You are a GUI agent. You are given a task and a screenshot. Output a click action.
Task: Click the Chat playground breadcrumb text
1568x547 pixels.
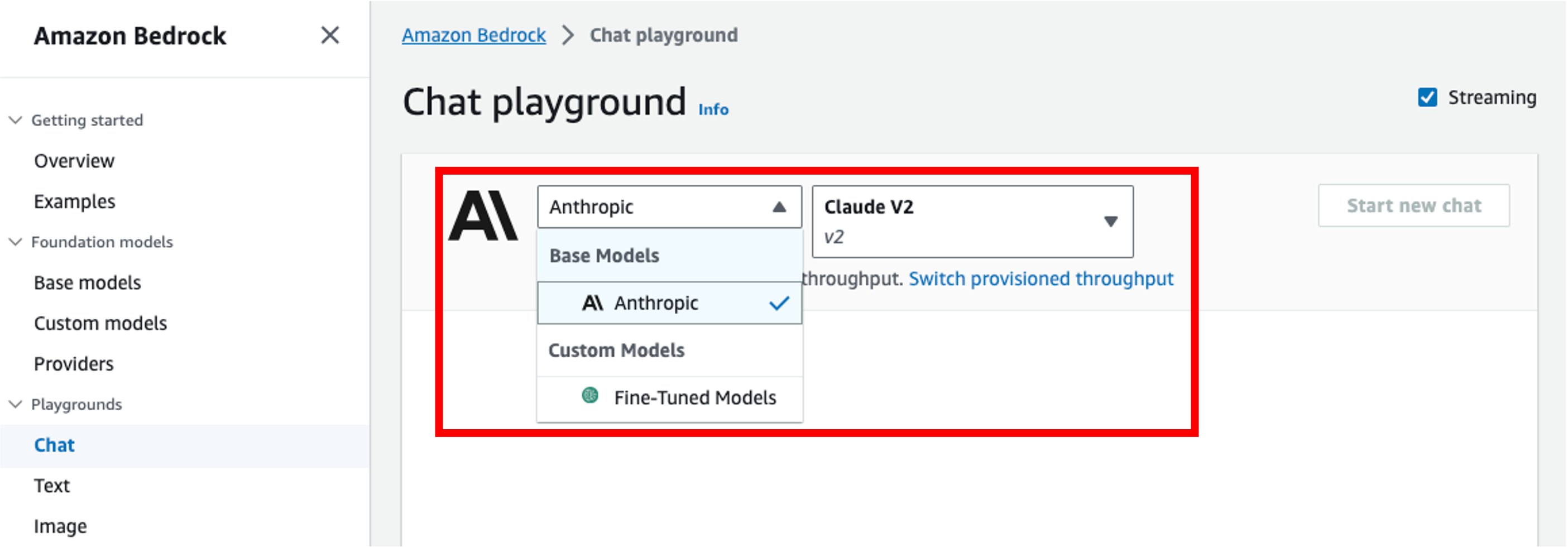(664, 35)
